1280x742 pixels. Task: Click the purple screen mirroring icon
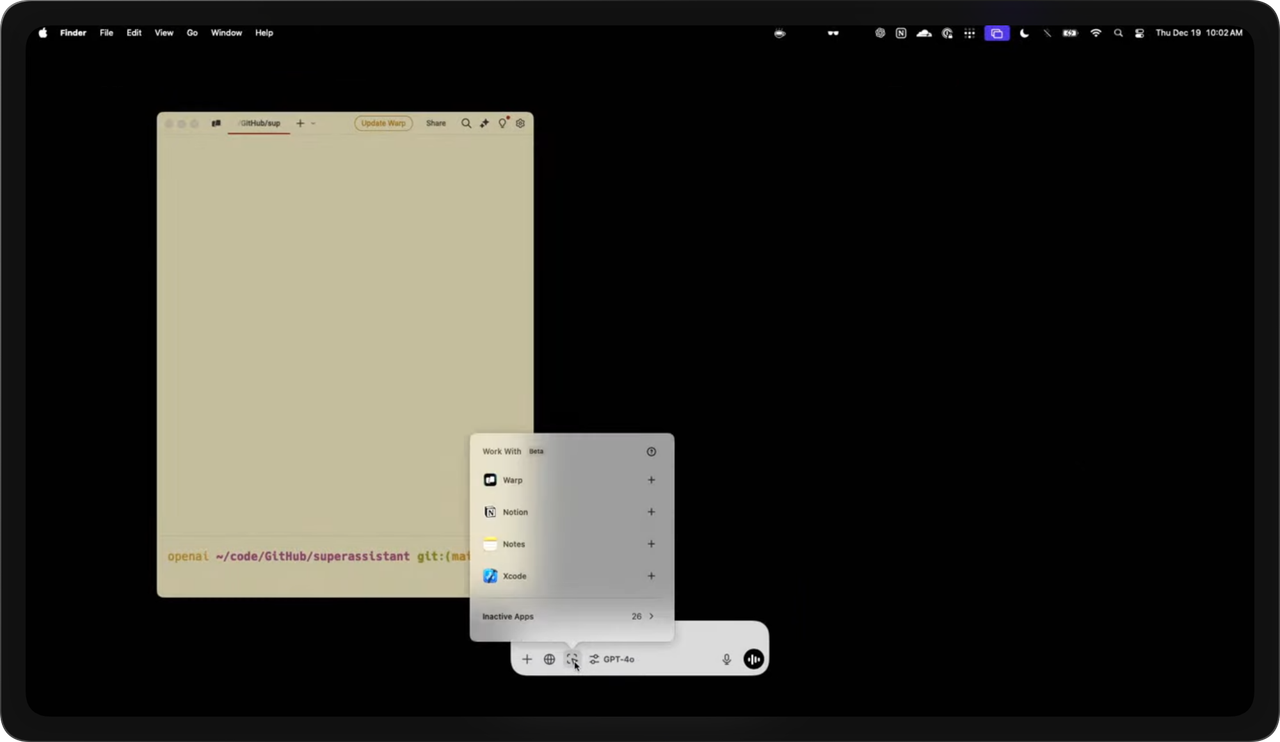click(996, 33)
